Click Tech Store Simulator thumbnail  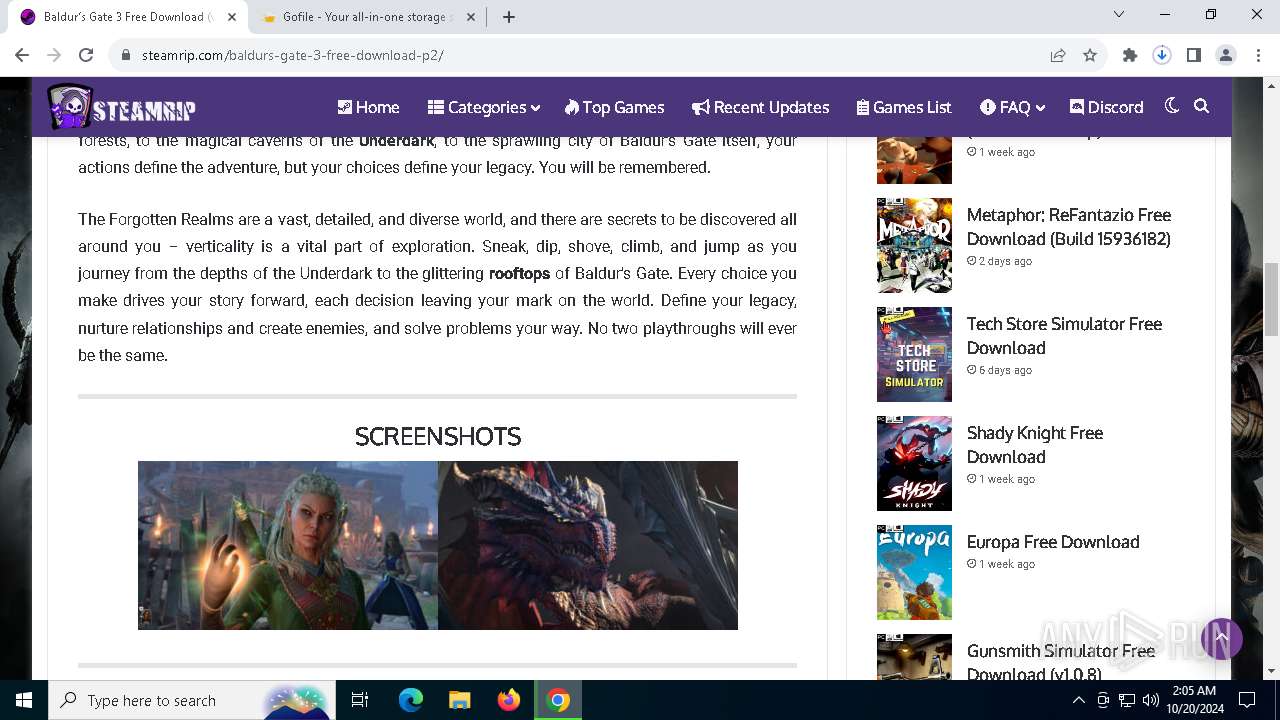[914, 354]
